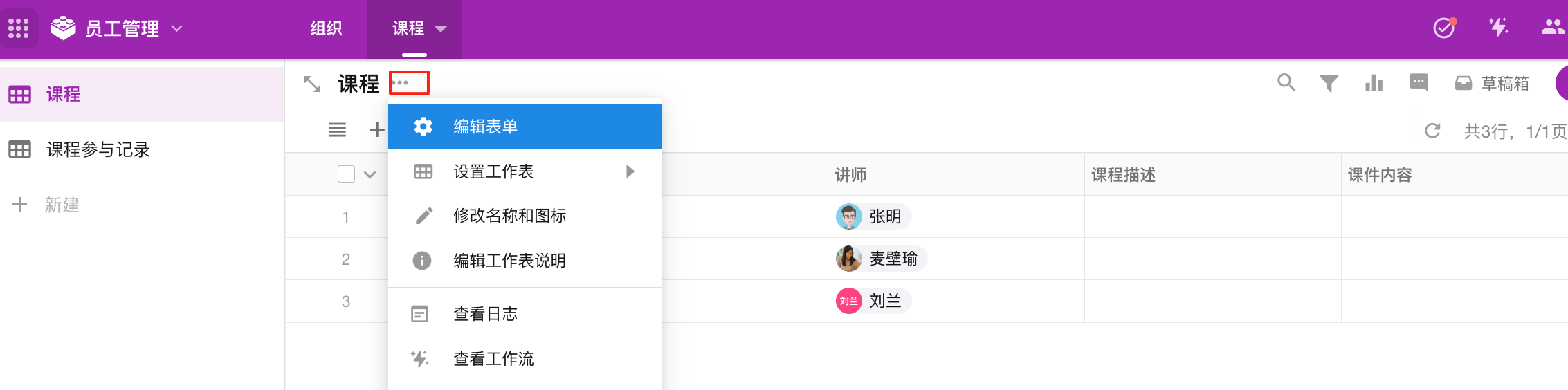Open the members people icon
This screenshot has width=1568, height=390.
point(1553,27)
